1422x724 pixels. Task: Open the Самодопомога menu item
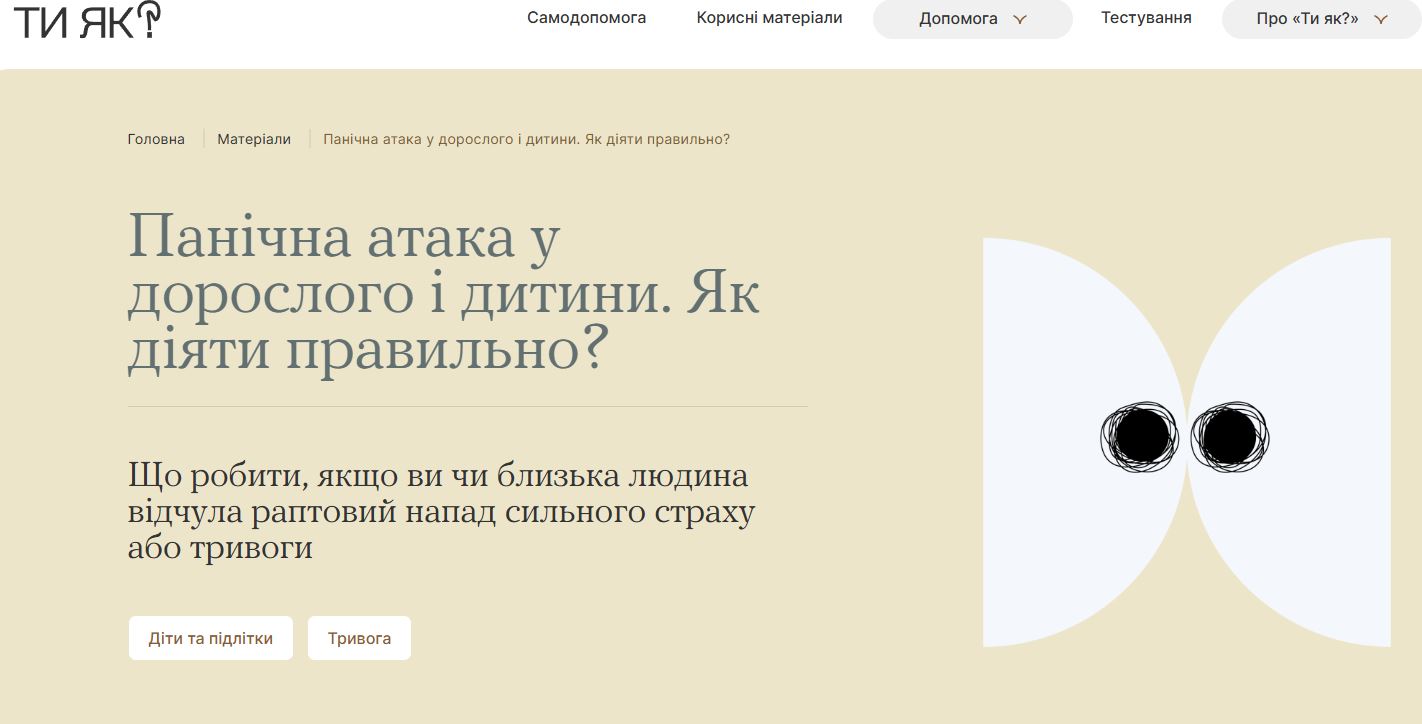(586, 18)
